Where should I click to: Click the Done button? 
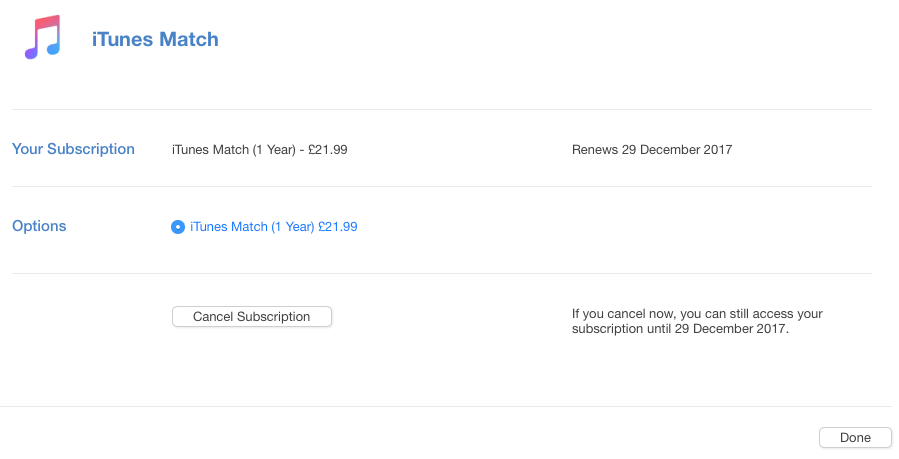coord(855,437)
